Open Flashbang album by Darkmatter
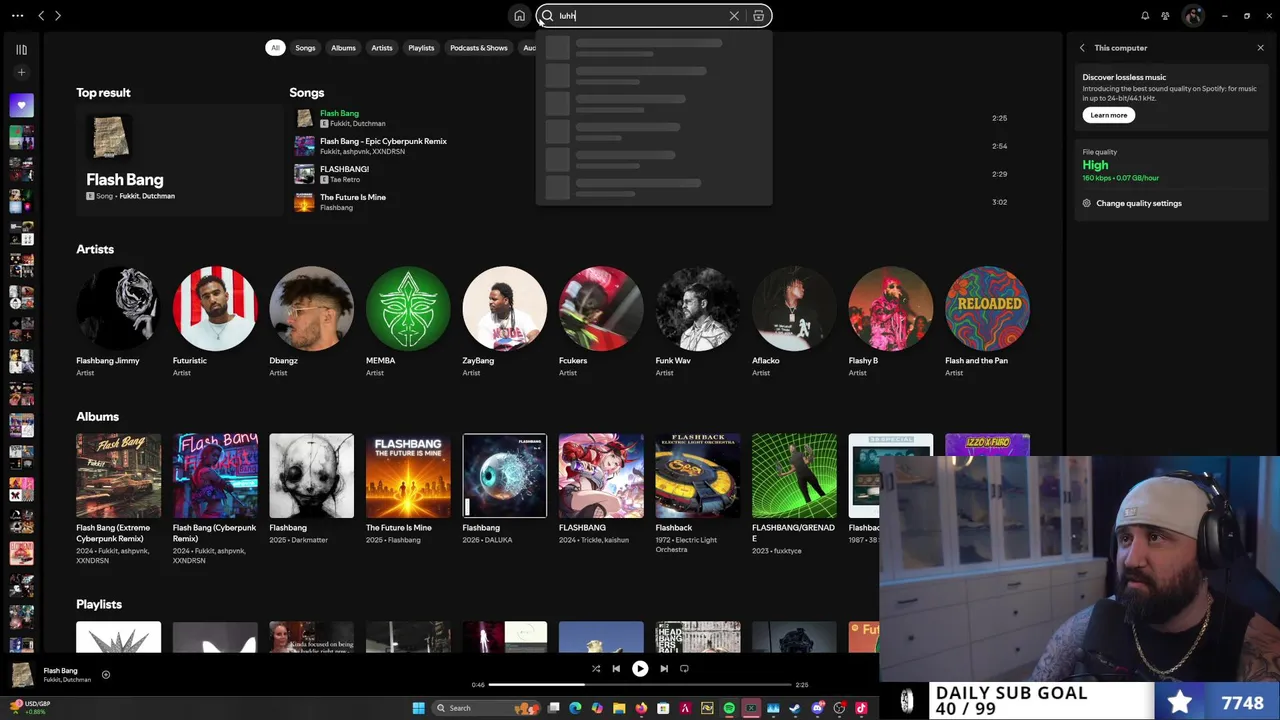Viewport: 1280px width, 720px height. pyautogui.click(x=311, y=490)
